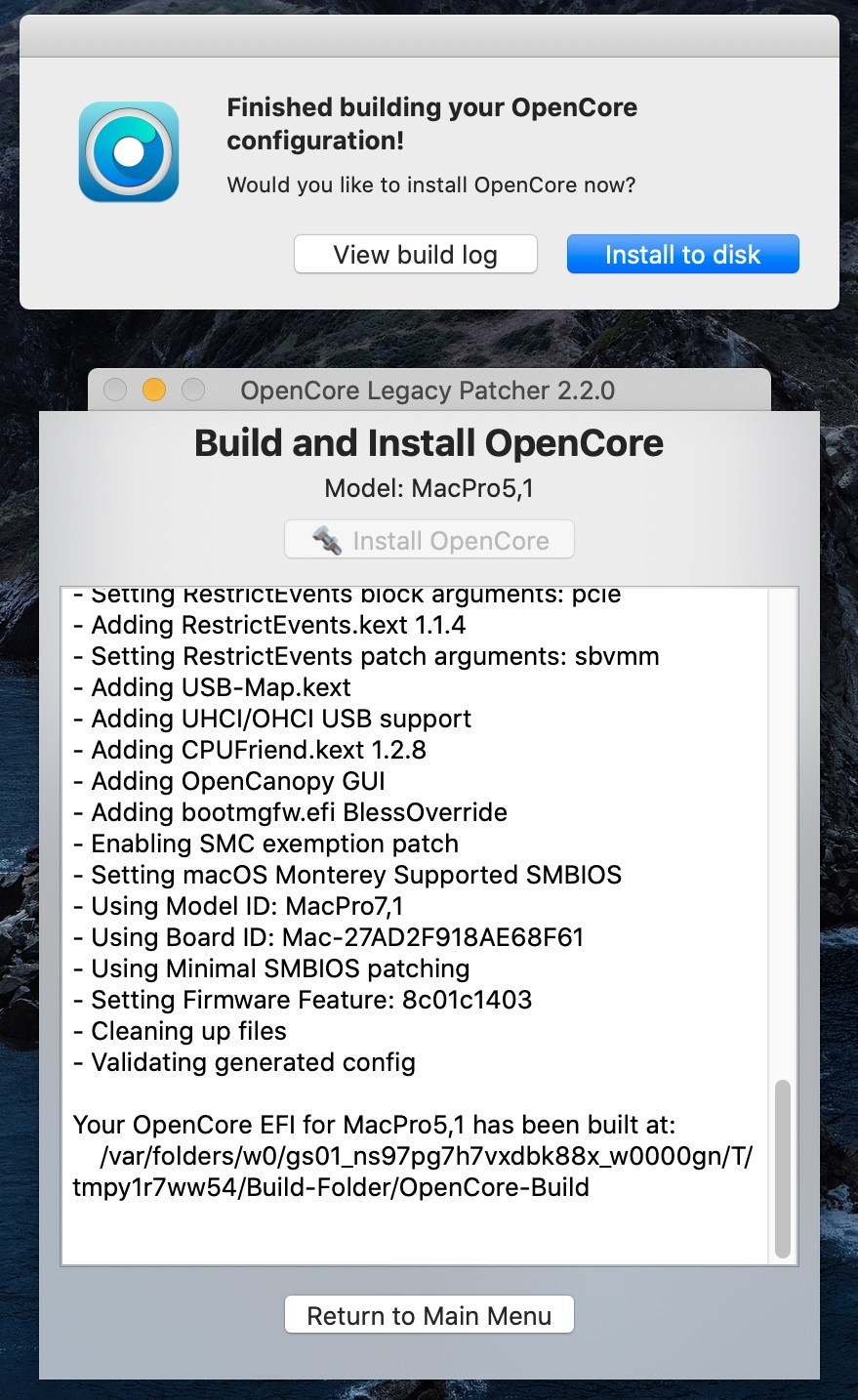Click the OpenCore Legacy Patcher 2.2.0 title bar
The width and height of the screenshot is (858, 1400).
coord(429,391)
